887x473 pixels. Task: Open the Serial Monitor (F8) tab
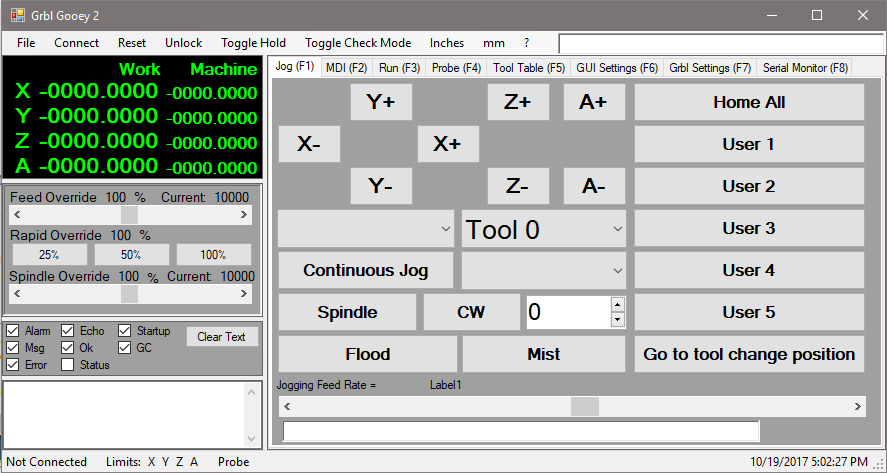[x=805, y=68]
